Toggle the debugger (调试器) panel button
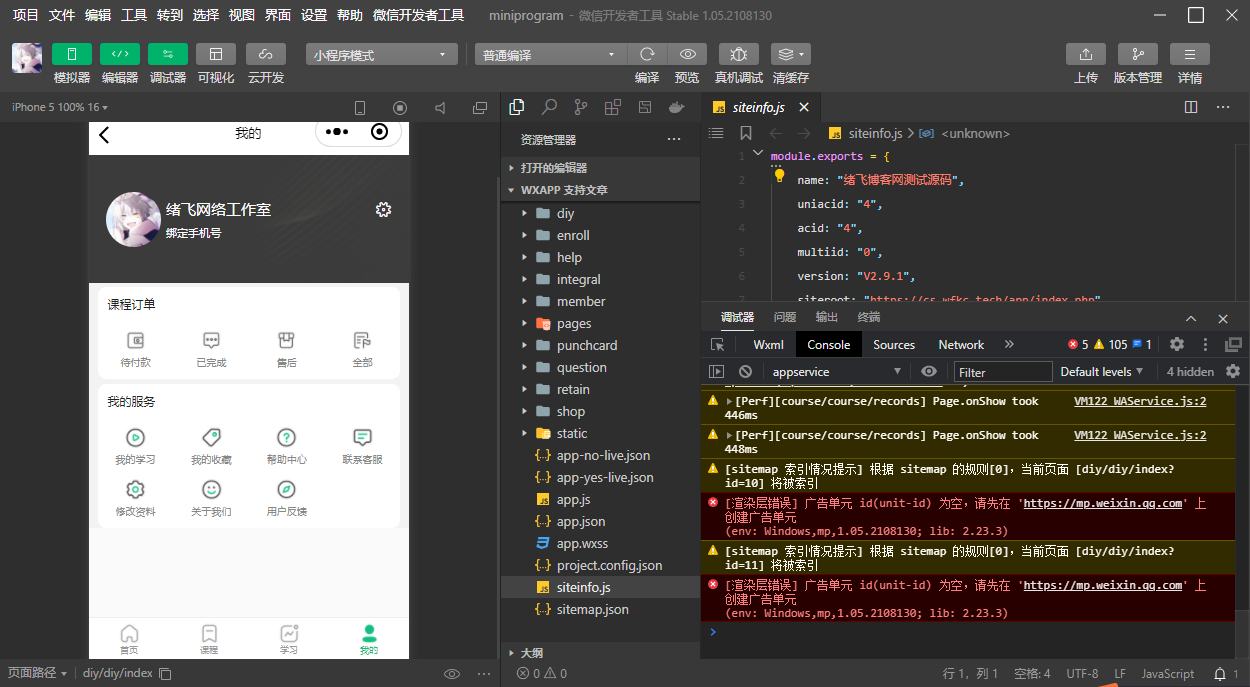 point(167,54)
